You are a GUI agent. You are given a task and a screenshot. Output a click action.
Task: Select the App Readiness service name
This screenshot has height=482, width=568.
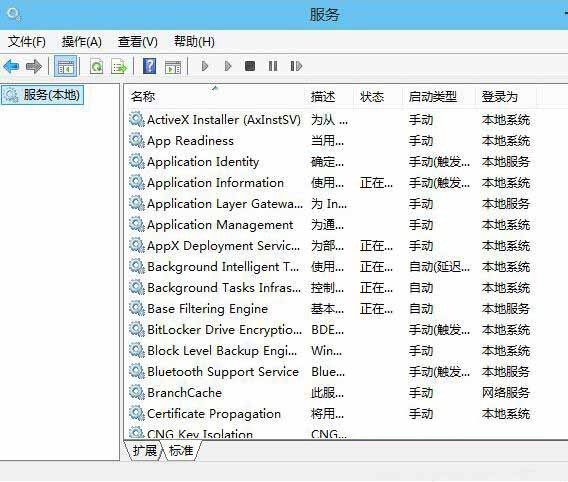tap(191, 141)
